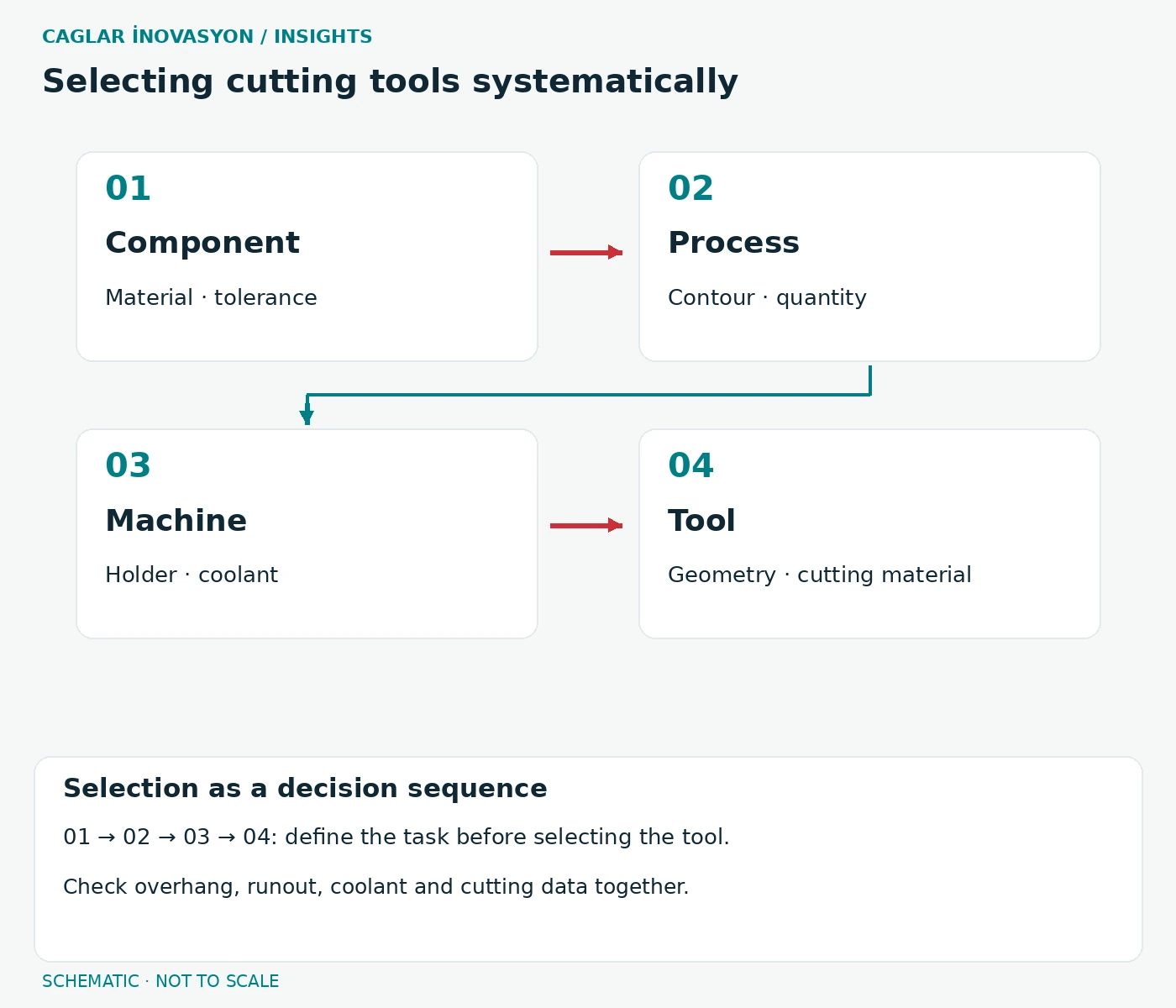Click the "Contour · quantity" subtitle

(x=767, y=298)
